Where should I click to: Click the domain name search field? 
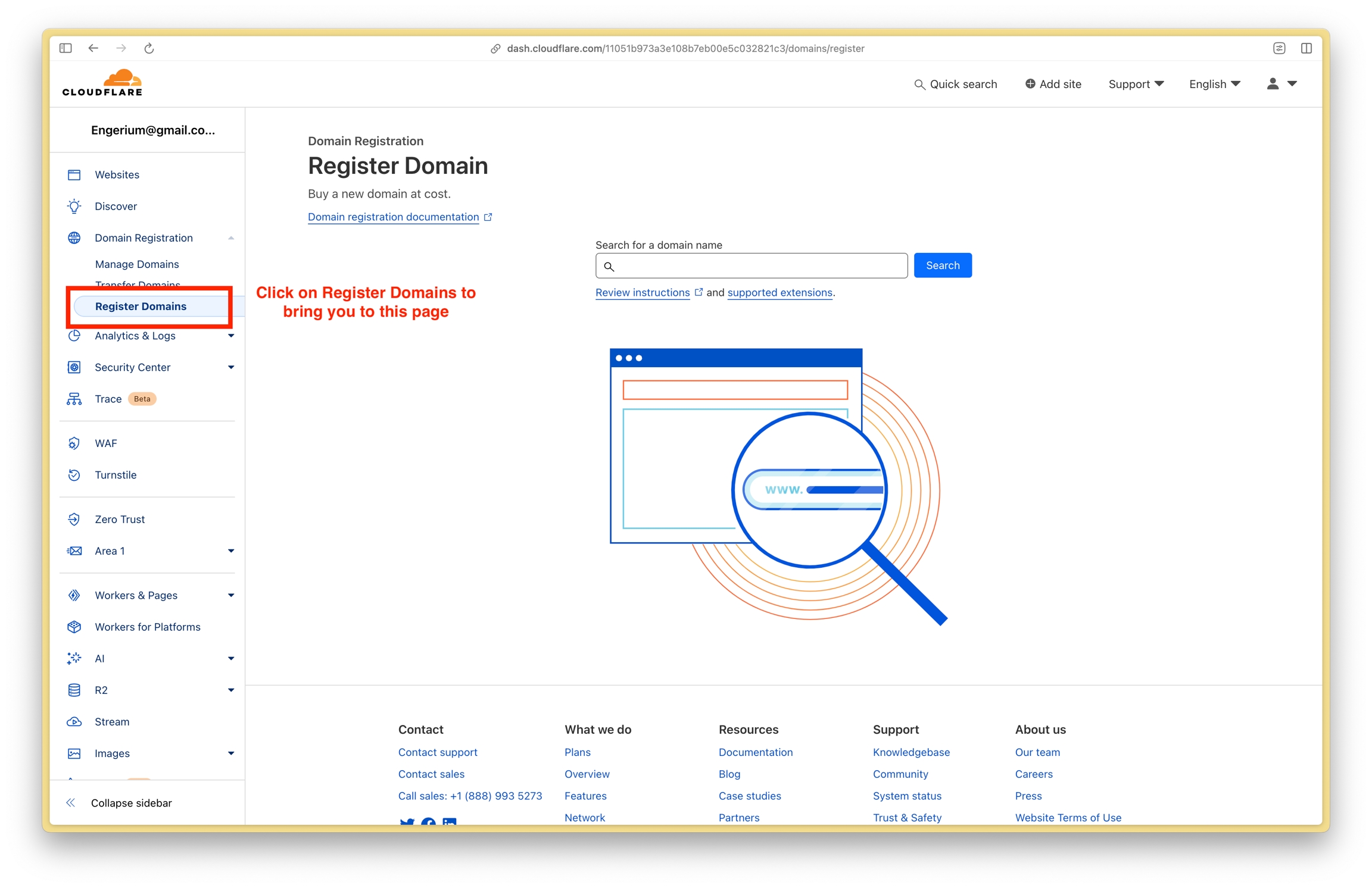click(756, 265)
